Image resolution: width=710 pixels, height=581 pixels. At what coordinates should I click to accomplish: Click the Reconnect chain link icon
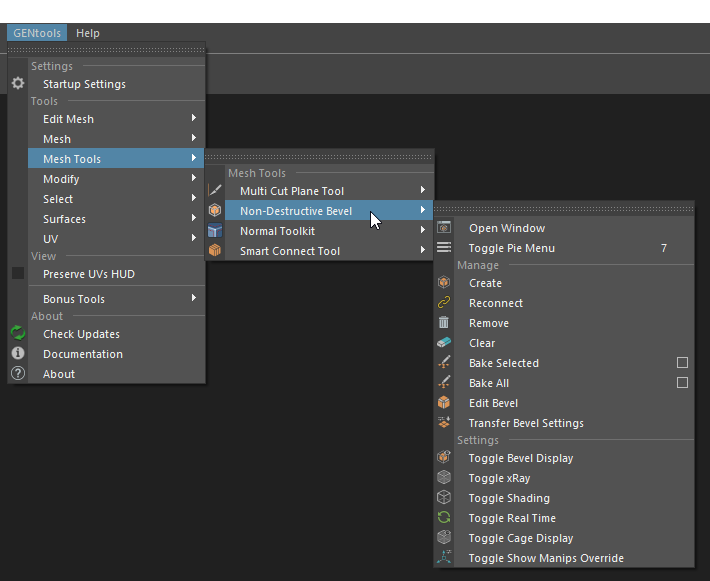coord(444,303)
